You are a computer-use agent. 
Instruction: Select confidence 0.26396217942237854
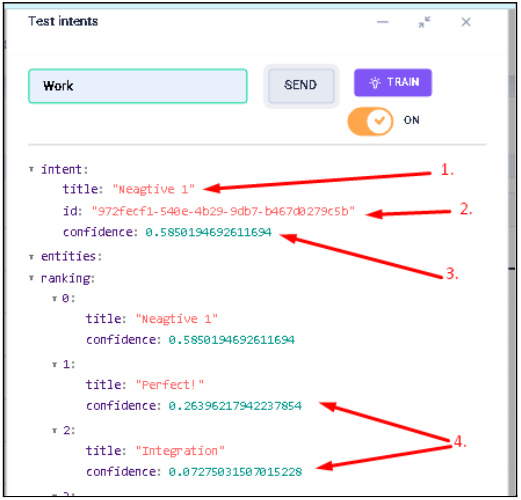(x=235, y=406)
